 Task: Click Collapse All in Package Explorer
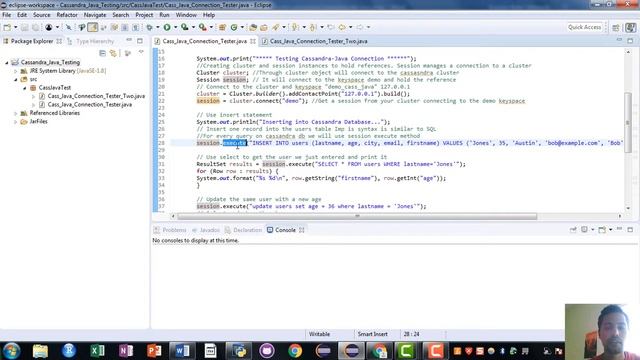pyautogui.click(x=102, y=53)
